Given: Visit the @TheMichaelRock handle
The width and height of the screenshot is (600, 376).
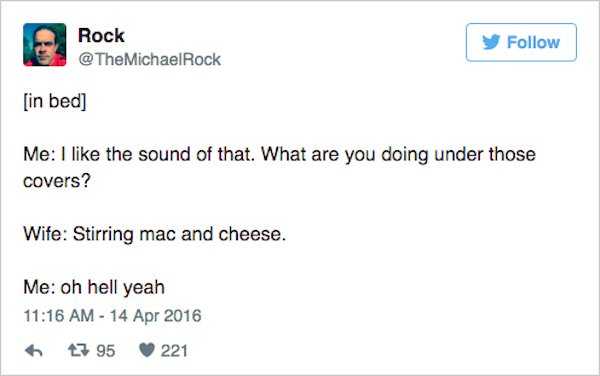Looking at the screenshot, I should (x=150, y=59).
